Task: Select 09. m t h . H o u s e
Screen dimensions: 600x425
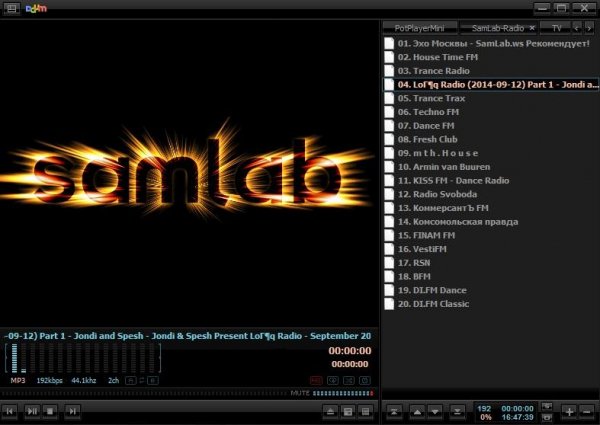Action: click(x=491, y=153)
